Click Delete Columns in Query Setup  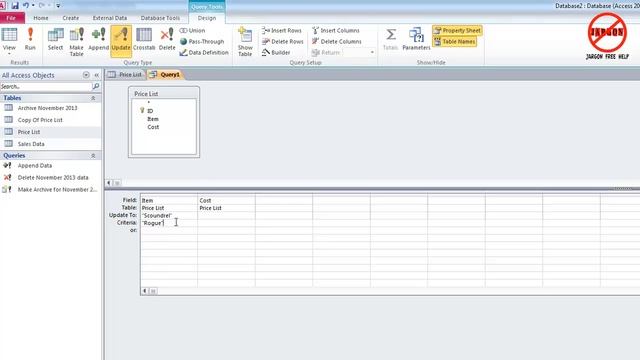(337, 42)
